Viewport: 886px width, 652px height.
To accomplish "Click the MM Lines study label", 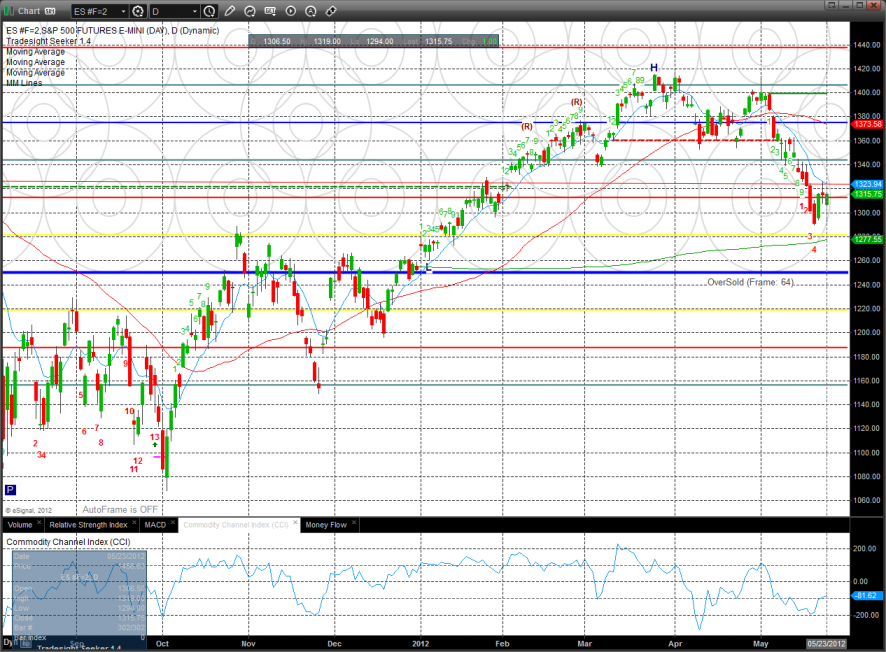I will click(24, 83).
